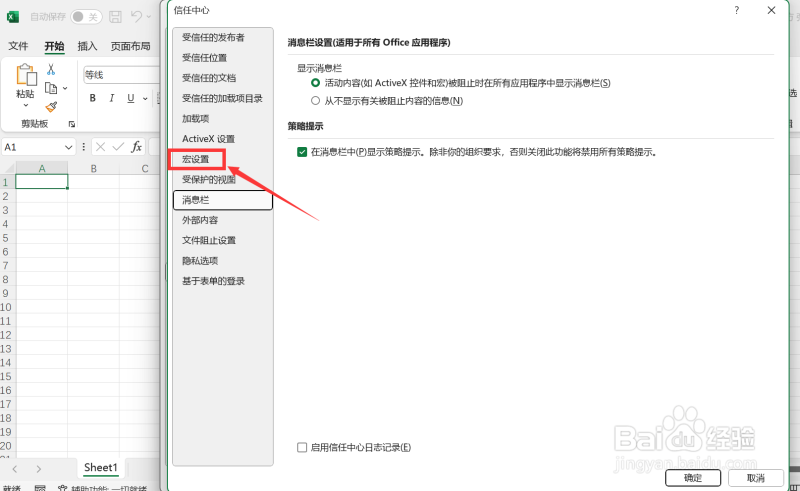
Task: Click the next sheet navigation arrow
Action: coord(39,469)
